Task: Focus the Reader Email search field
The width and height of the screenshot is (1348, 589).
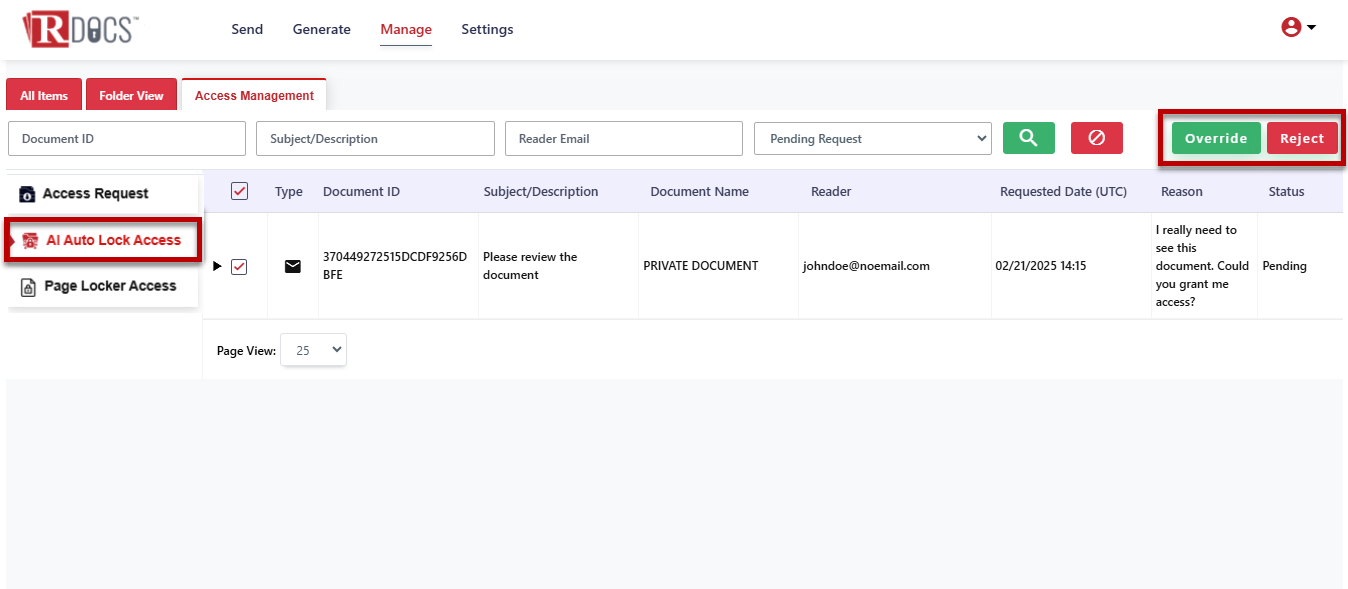Action: [624, 139]
